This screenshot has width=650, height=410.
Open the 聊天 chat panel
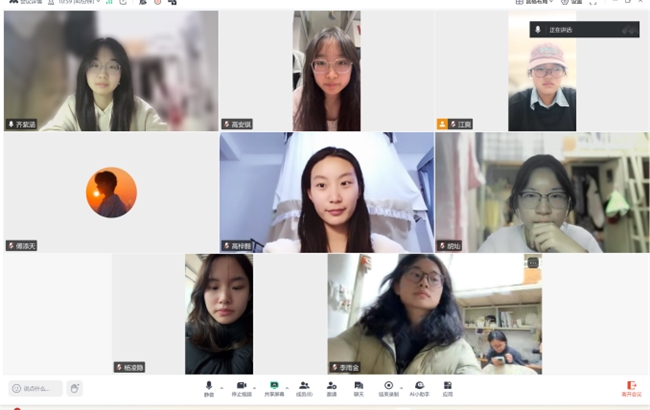click(x=358, y=387)
